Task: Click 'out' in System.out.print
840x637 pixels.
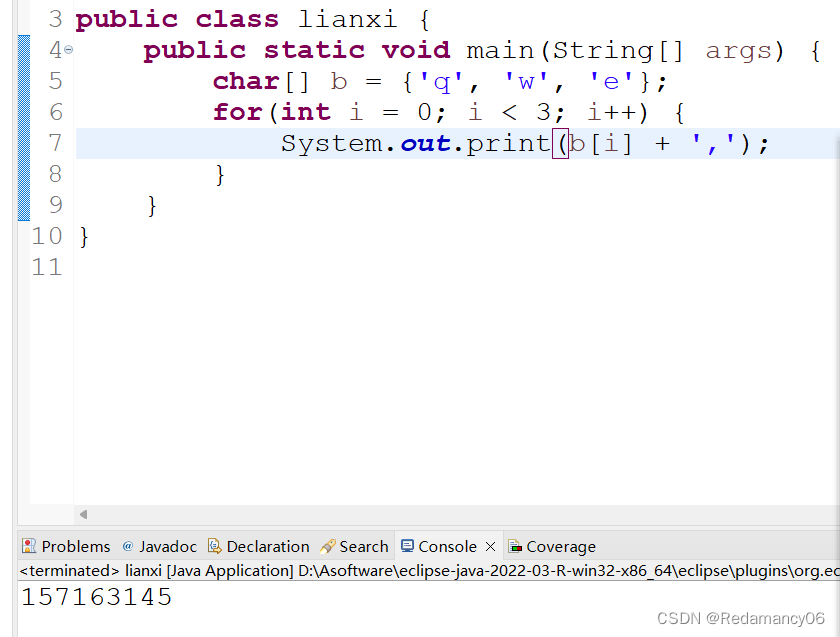Action: tap(426, 144)
